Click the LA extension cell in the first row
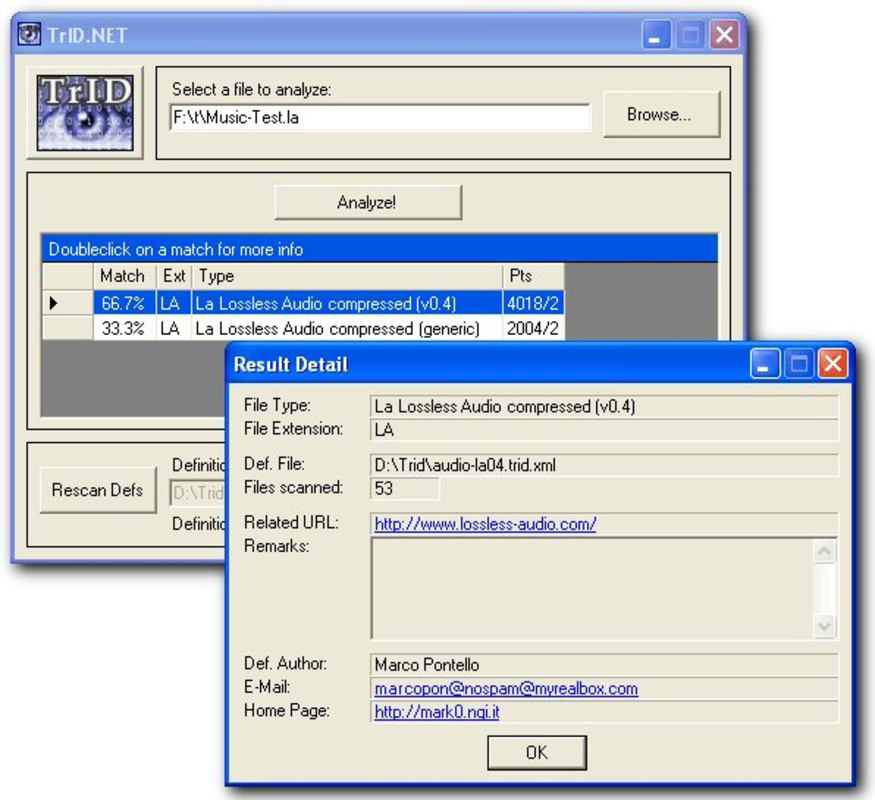 (174, 303)
